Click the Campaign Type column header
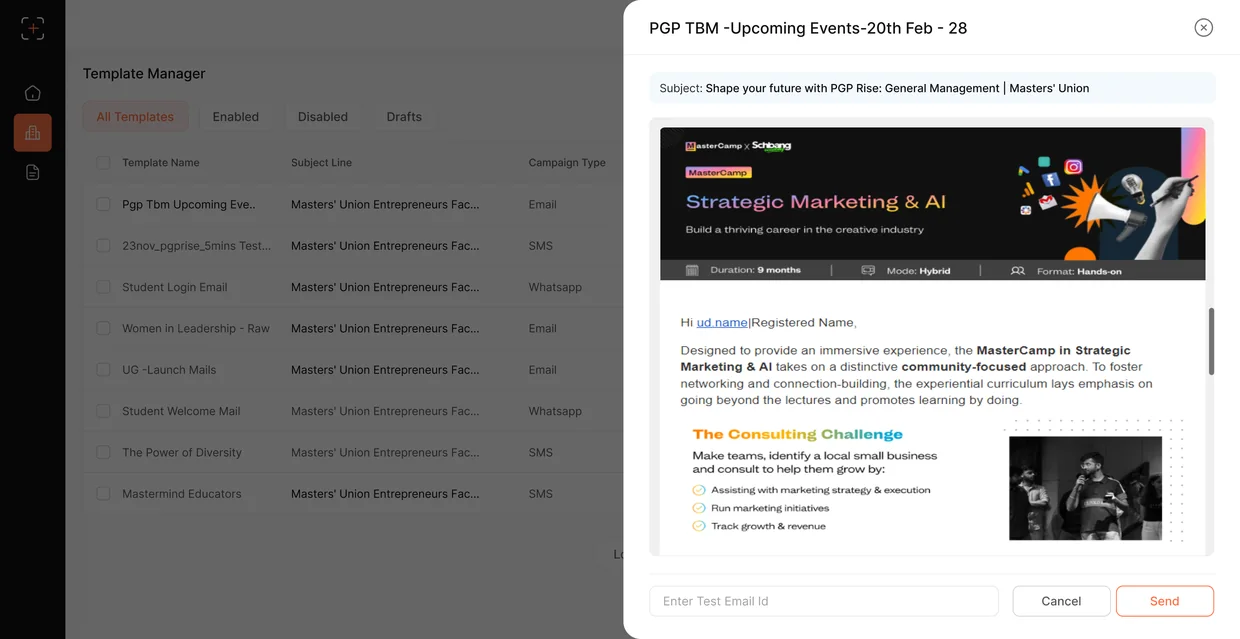Viewport: 1240px width, 639px height. click(x=567, y=162)
